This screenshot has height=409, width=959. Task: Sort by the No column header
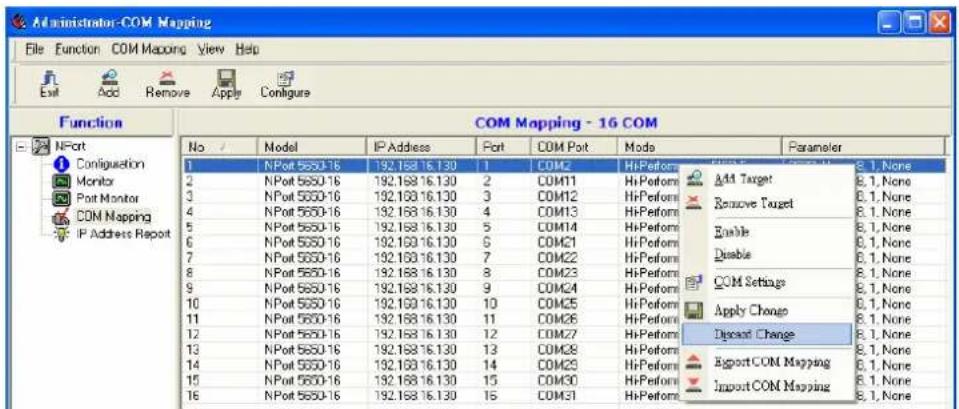220,147
